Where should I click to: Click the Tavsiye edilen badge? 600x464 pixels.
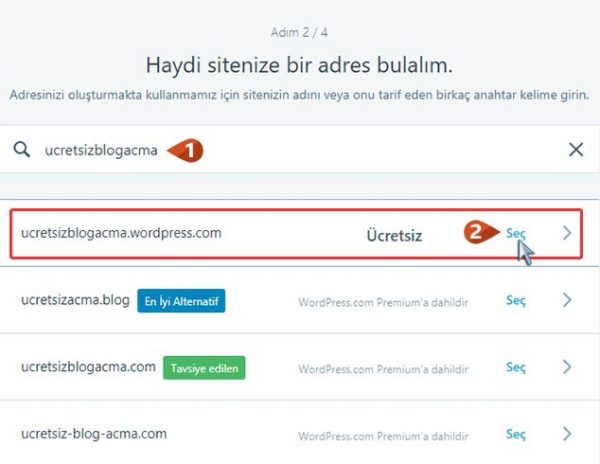204,368
